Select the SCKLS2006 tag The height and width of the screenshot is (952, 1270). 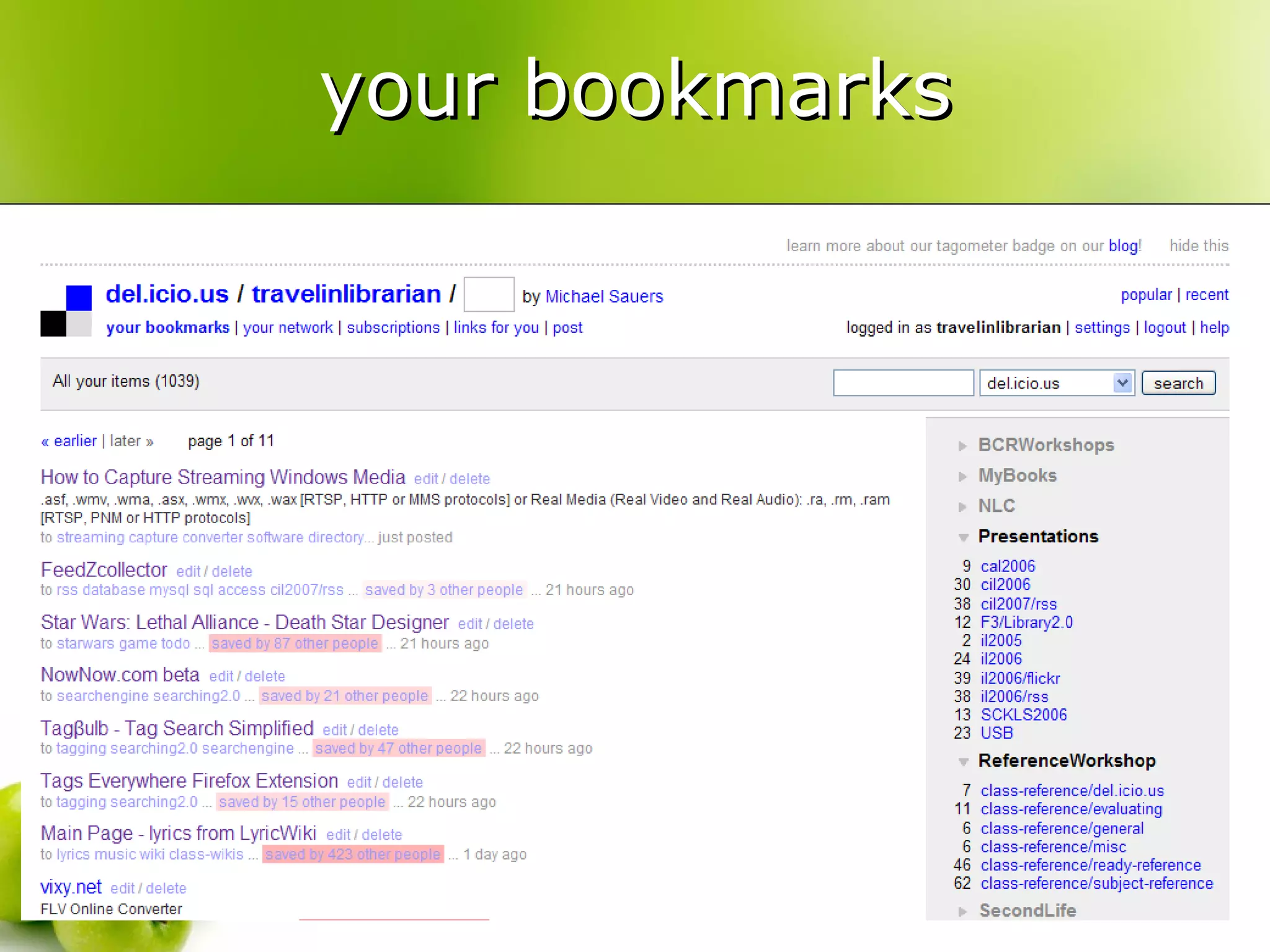click(x=1024, y=715)
